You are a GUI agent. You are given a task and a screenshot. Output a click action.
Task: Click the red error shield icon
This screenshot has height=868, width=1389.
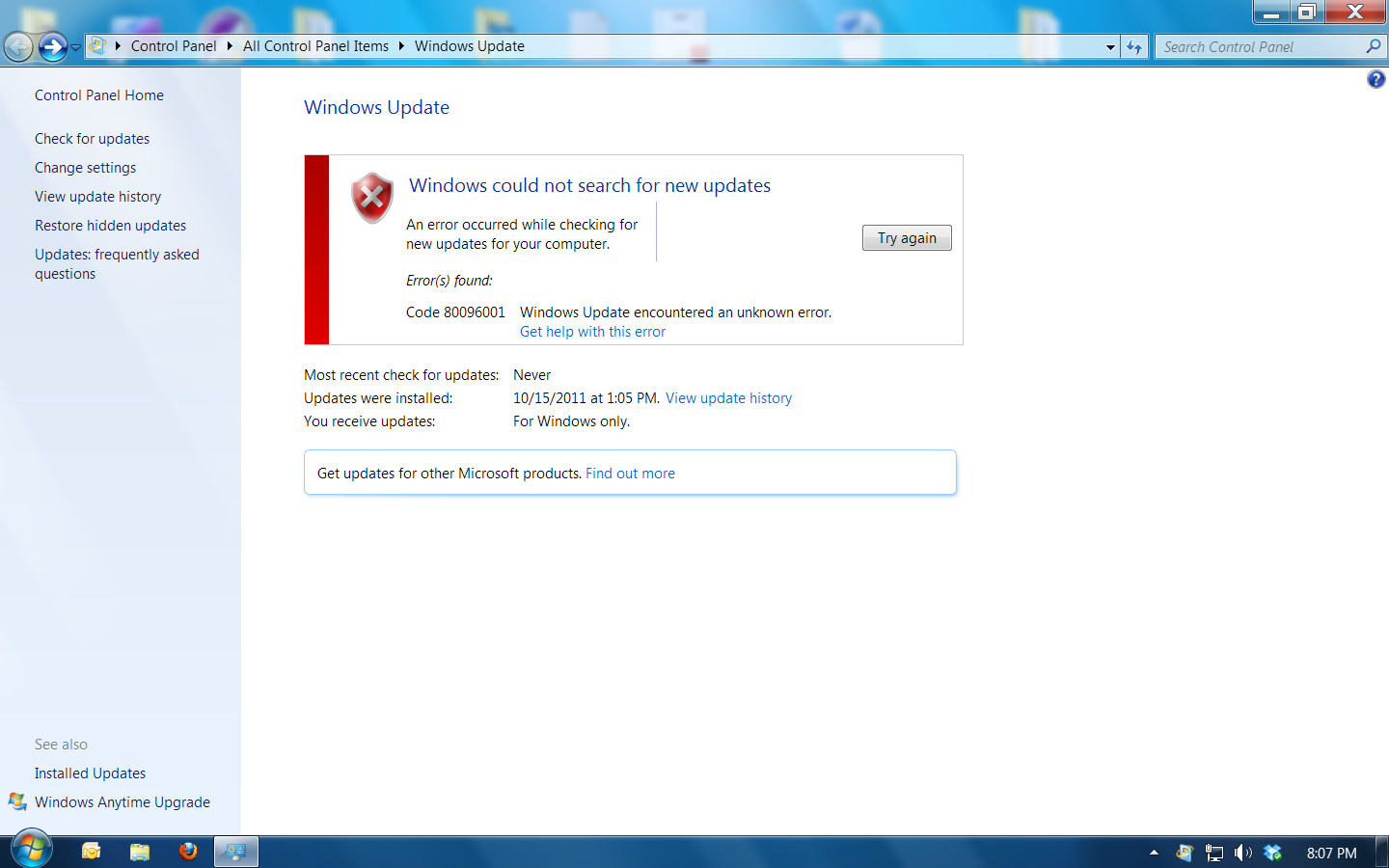[x=371, y=198]
